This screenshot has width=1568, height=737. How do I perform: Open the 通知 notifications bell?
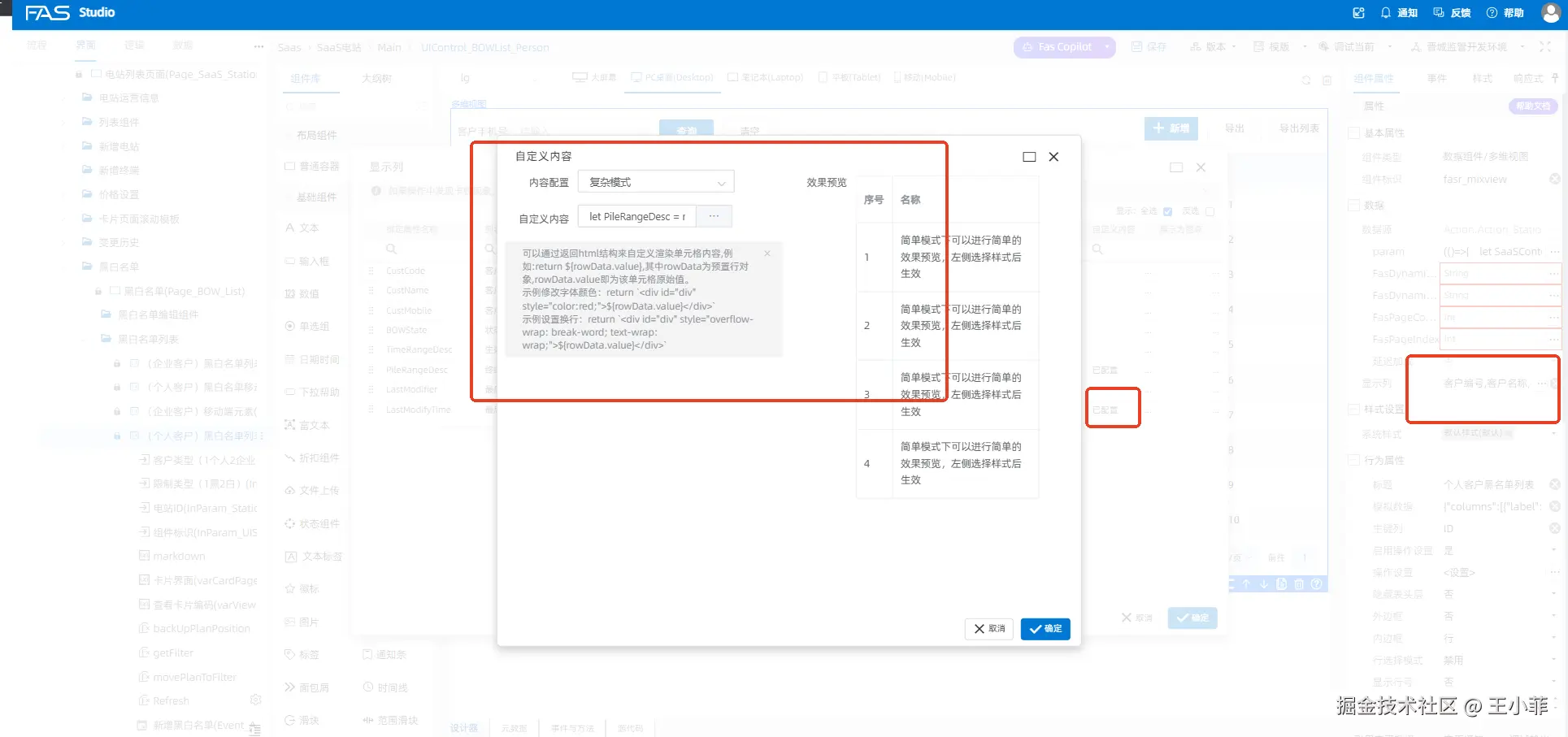pyautogui.click(x=1398, y=13)
